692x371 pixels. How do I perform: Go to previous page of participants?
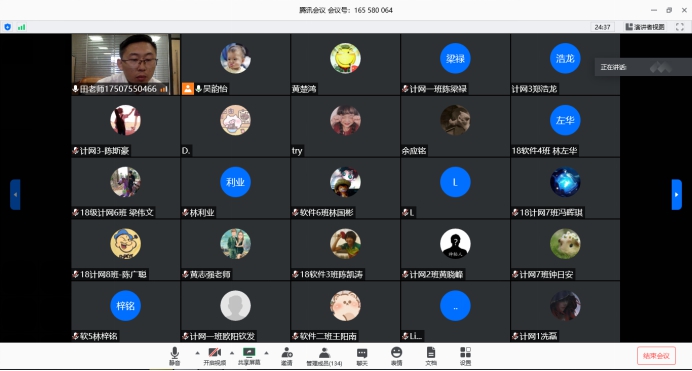(15, 195)
